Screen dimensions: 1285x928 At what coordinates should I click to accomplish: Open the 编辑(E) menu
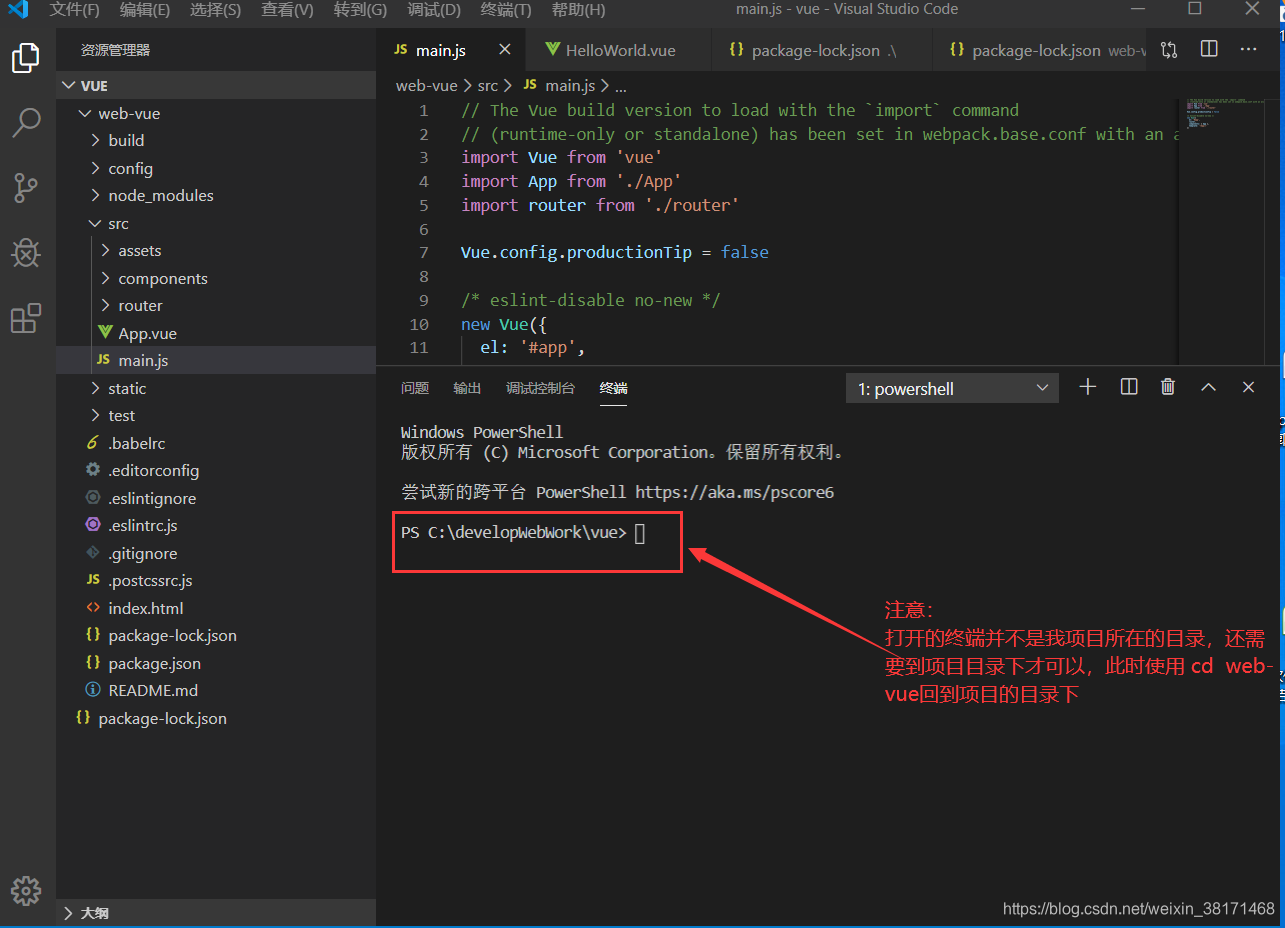point(145,10)
